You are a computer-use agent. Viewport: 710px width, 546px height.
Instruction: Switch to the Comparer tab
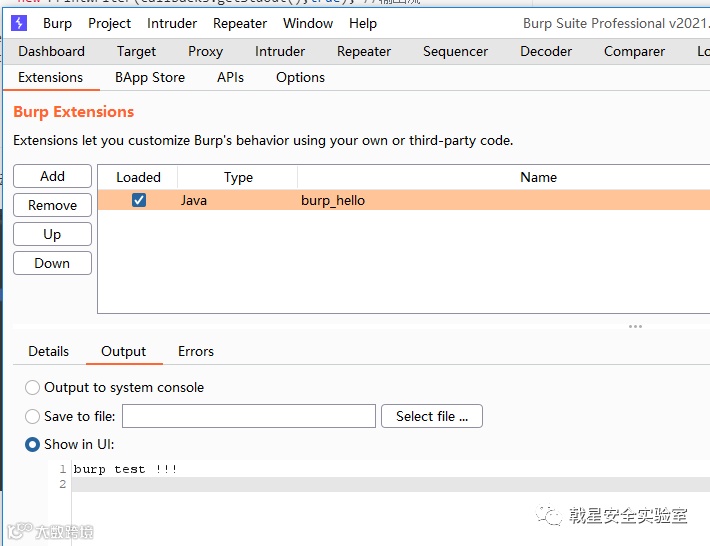pyautogui.click(x=634, y=52)
